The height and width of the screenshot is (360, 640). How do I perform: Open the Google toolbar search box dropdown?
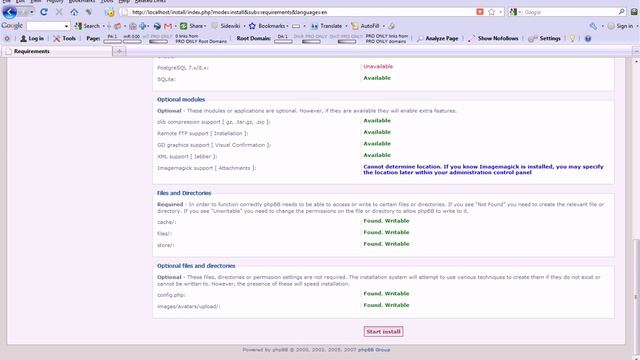66,26
